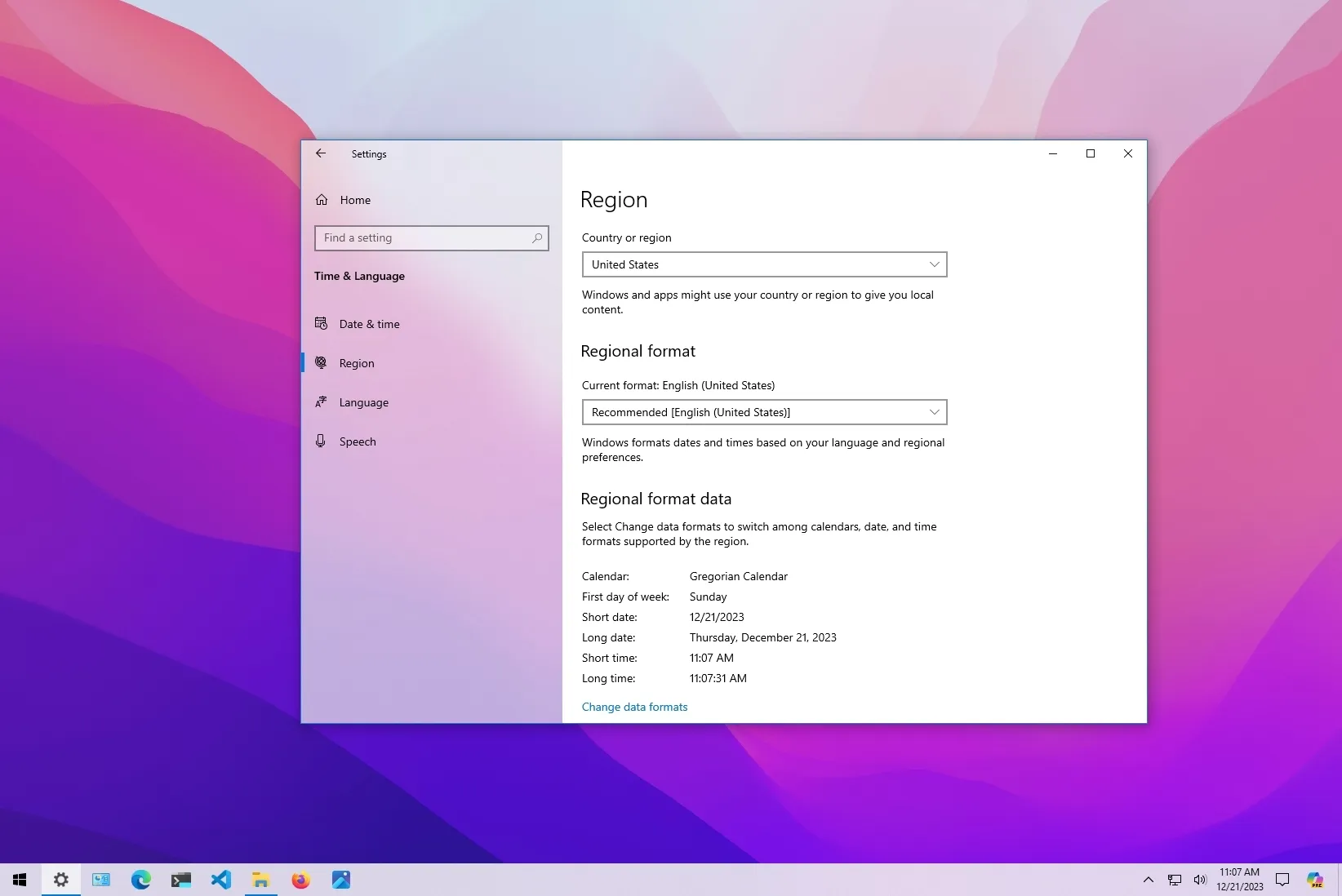Open the Regional format dropdown
This screenshot has width=1342, height=896.
763,412
